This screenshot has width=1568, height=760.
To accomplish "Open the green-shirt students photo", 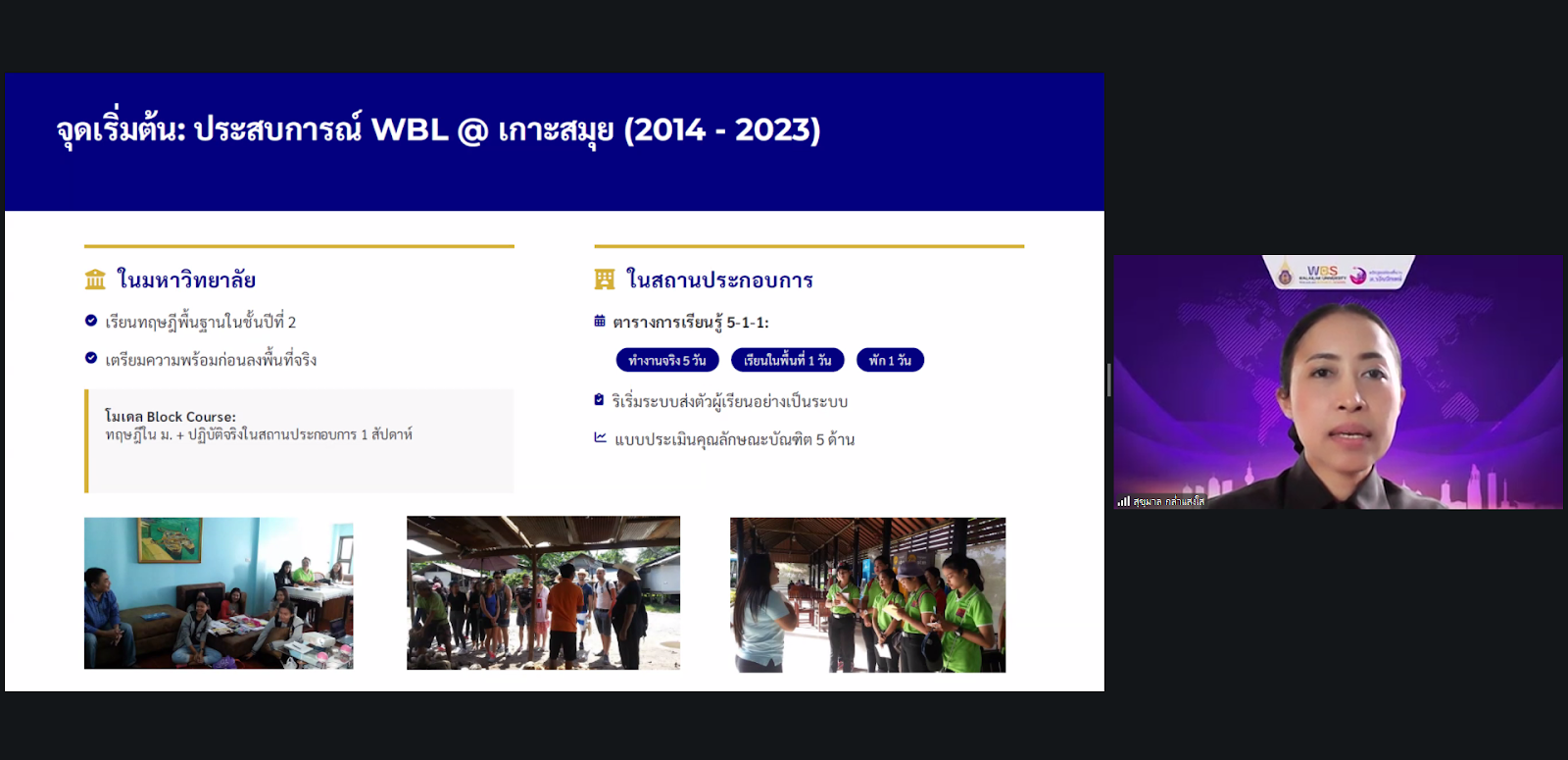I will (867, 594).
